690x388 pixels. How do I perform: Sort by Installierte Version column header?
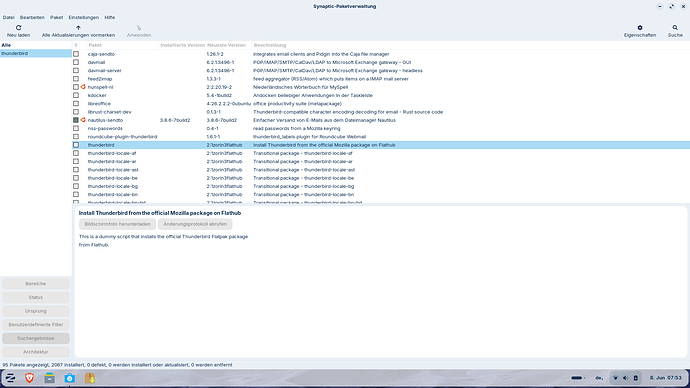[x=182, y=45]
